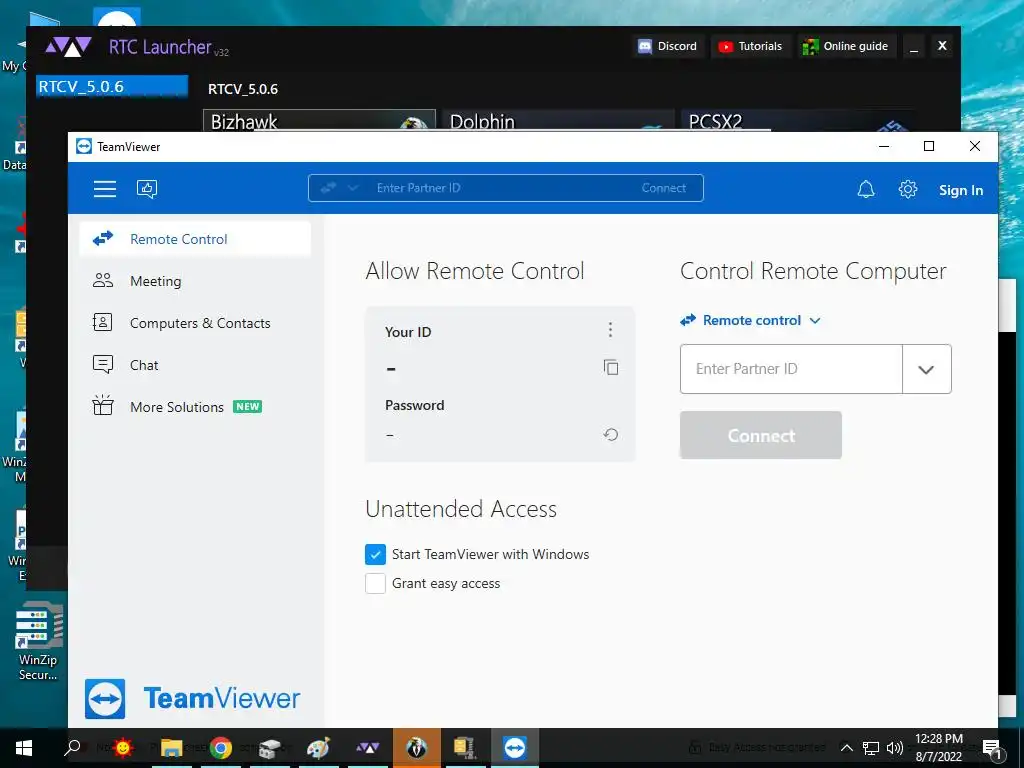Click the PCSX2 card in RTC Launcher
This screenshot has height=768, width=1024.
coord(797,121)
